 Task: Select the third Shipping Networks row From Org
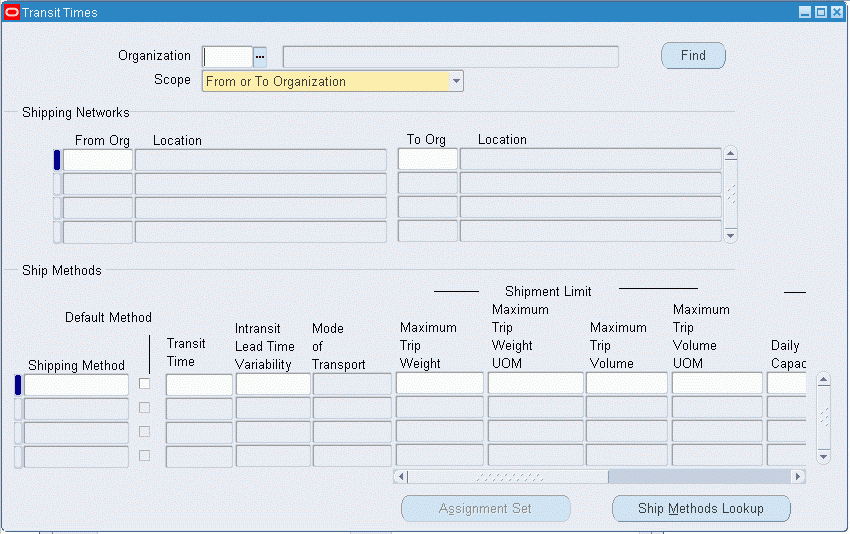pos(98,208)
